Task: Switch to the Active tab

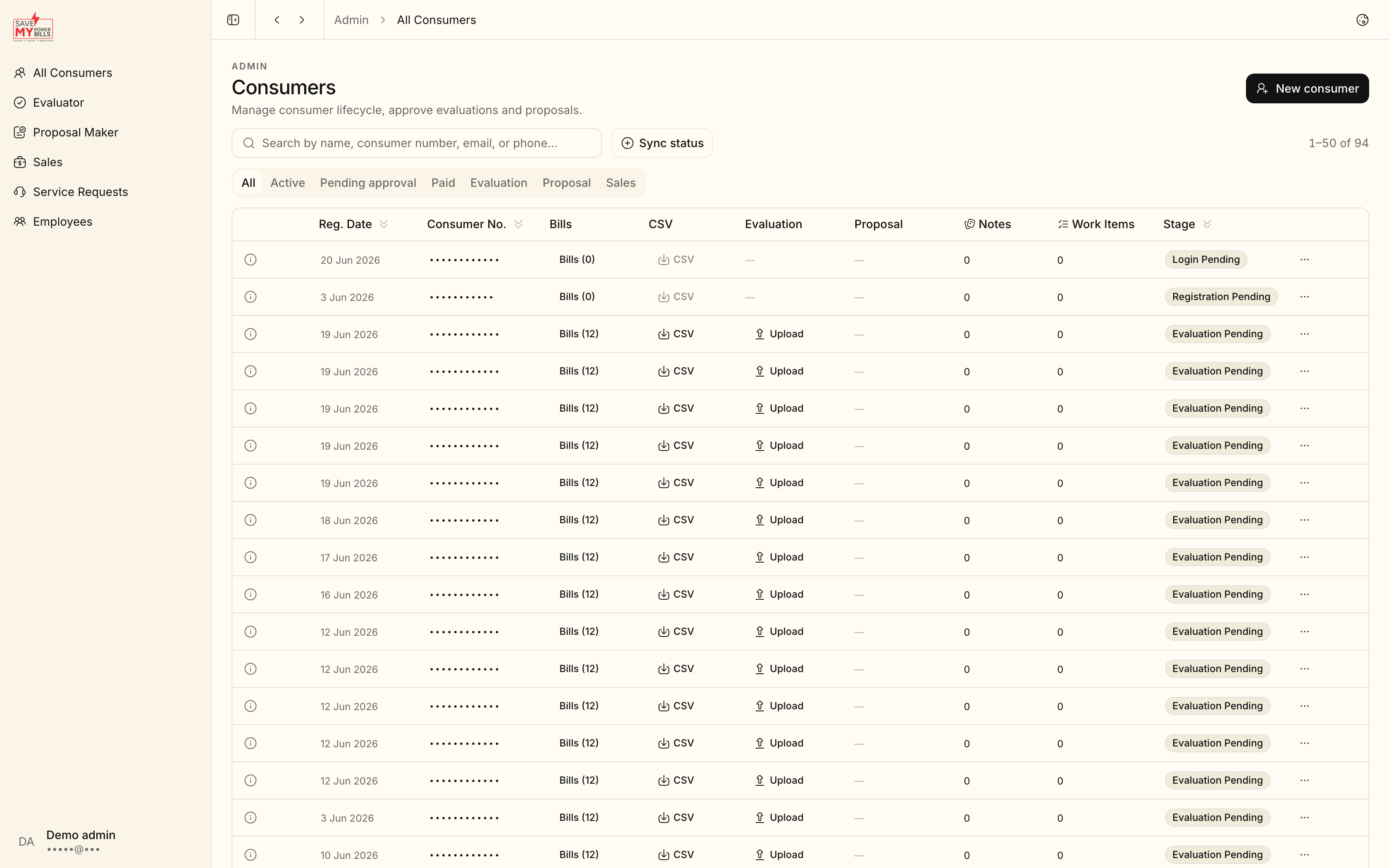Action: (x=288, y=183)
